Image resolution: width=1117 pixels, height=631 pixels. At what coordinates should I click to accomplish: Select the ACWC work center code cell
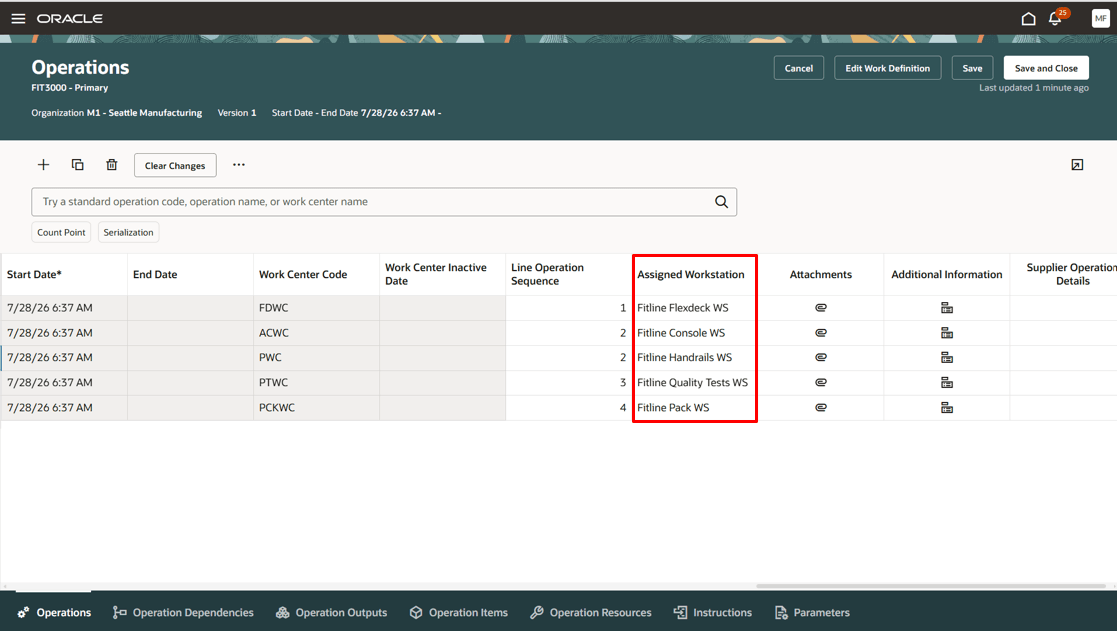pyautogui.click(x=316, y=333)
